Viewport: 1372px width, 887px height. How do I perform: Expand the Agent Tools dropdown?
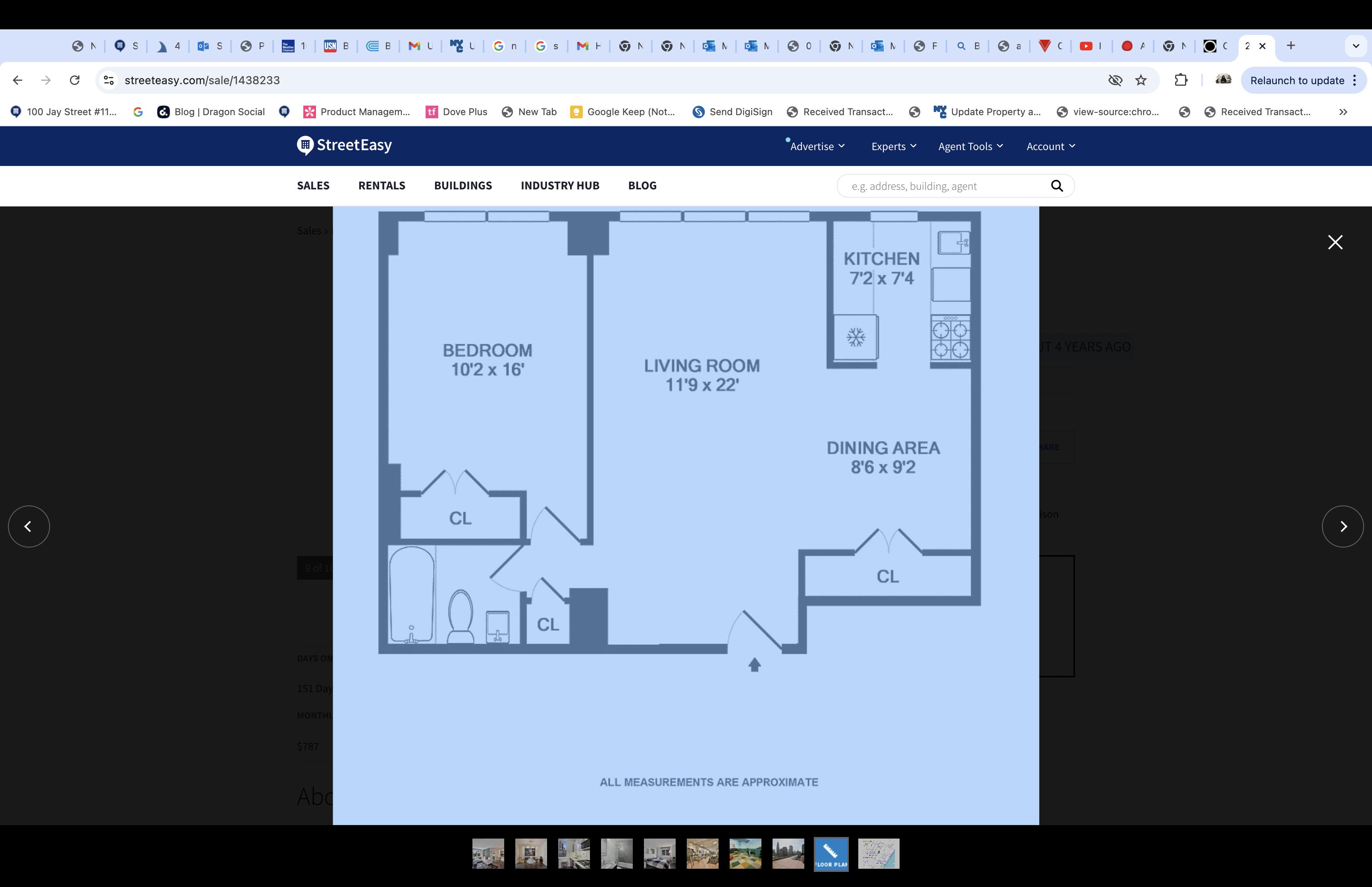point(970,146)
